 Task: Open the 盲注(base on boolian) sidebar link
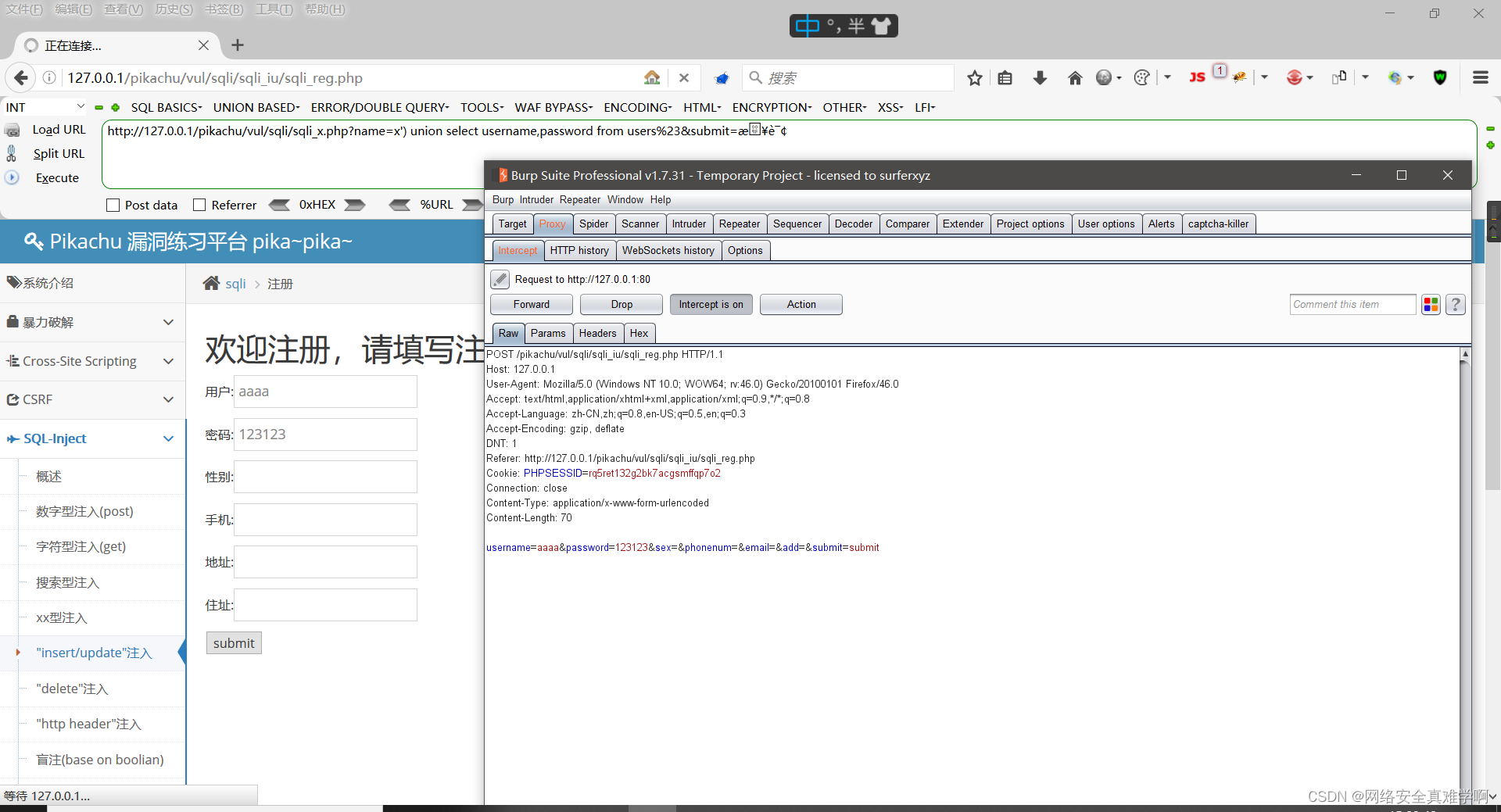coord(100,760)
